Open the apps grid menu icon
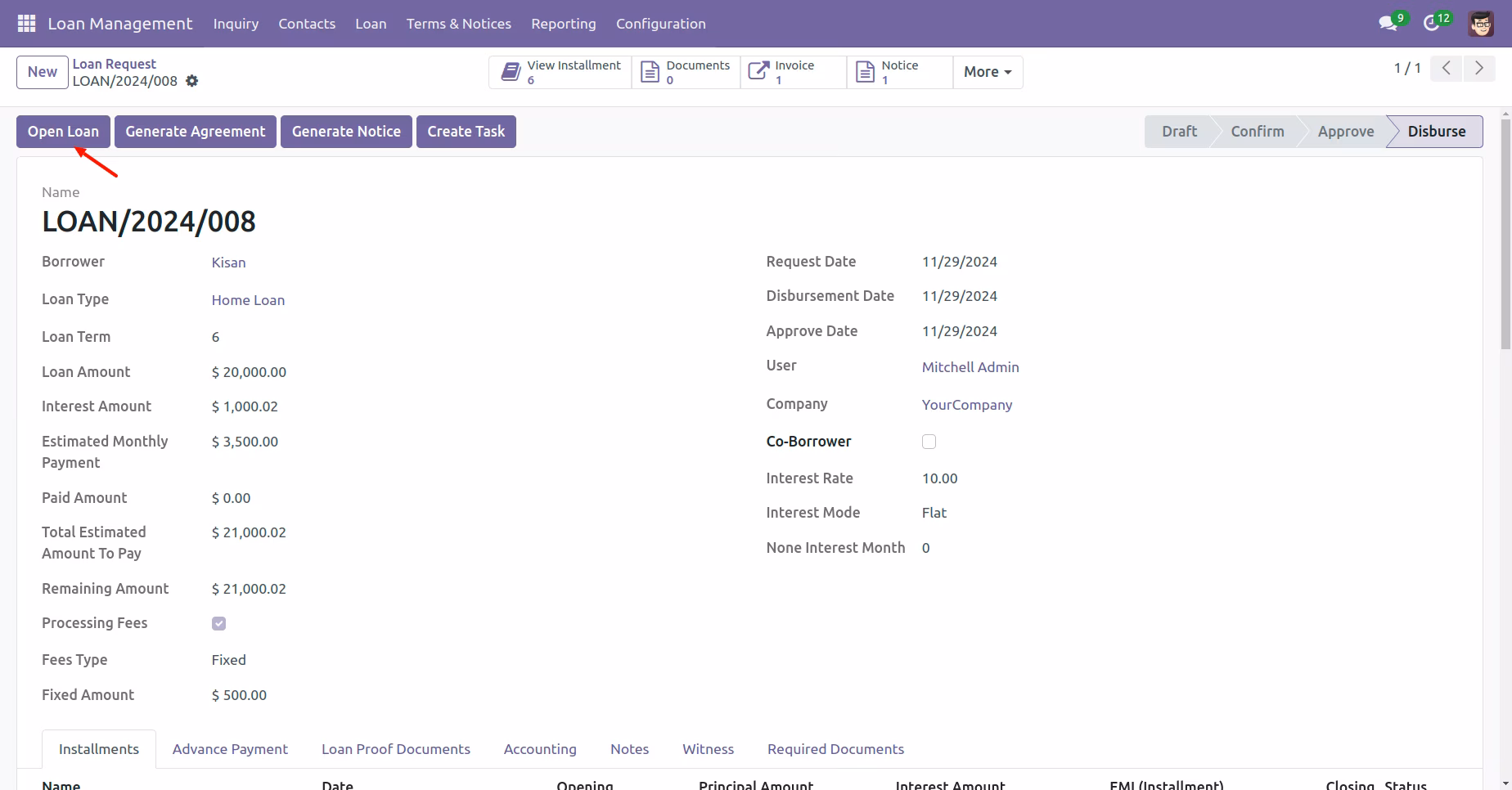This screenshot has height=790, width=1512. [26, 24]
